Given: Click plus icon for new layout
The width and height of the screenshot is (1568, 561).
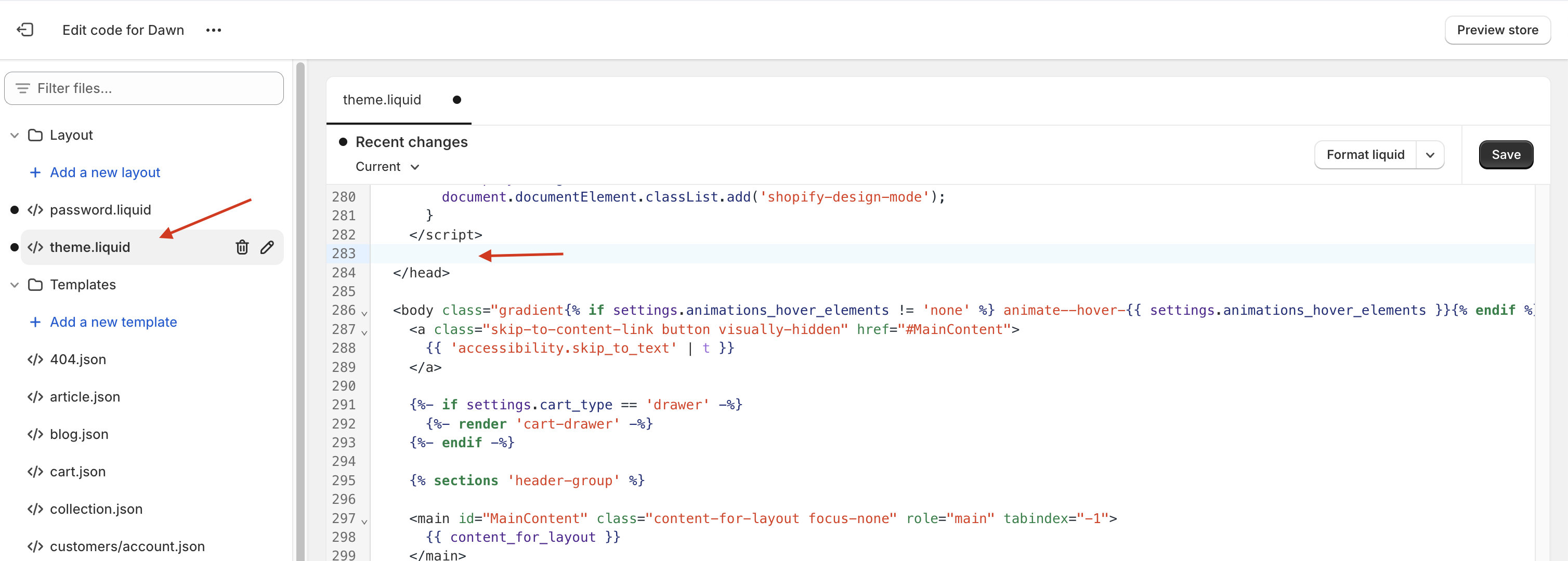Looking at the screenshot, I should (35, 173).
